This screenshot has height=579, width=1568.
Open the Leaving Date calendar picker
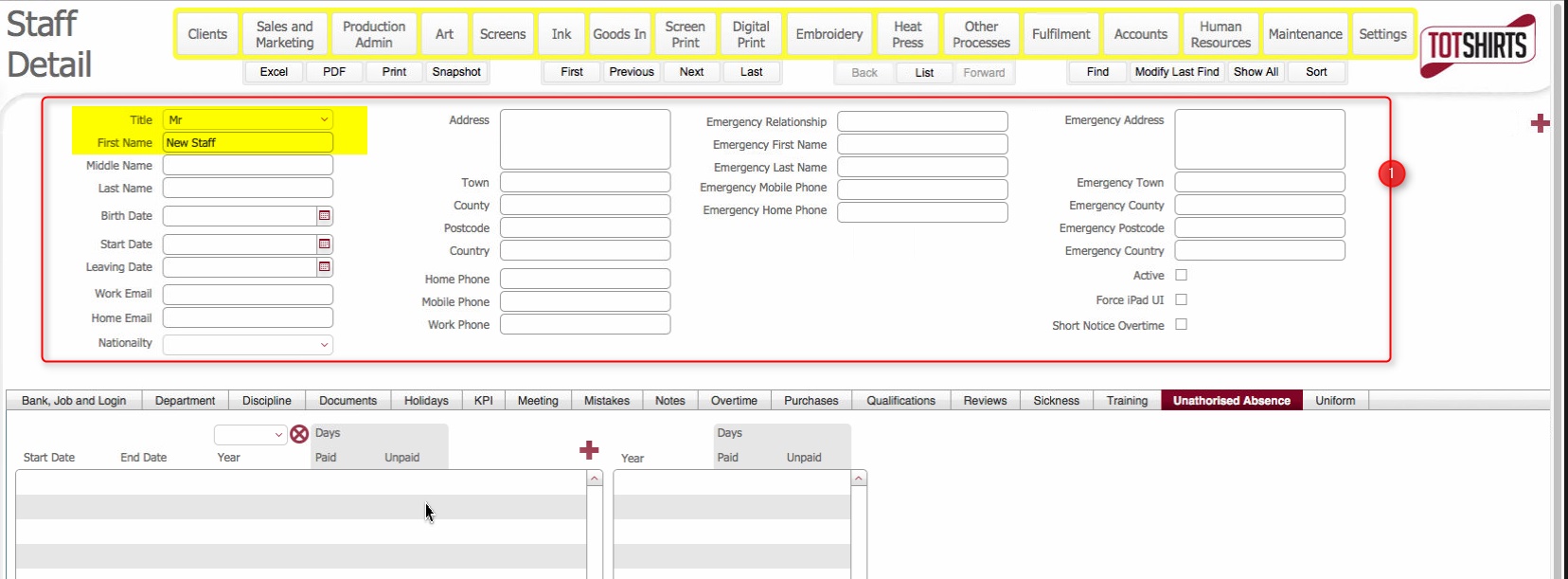pyautogui.click(x=324, y=267)
